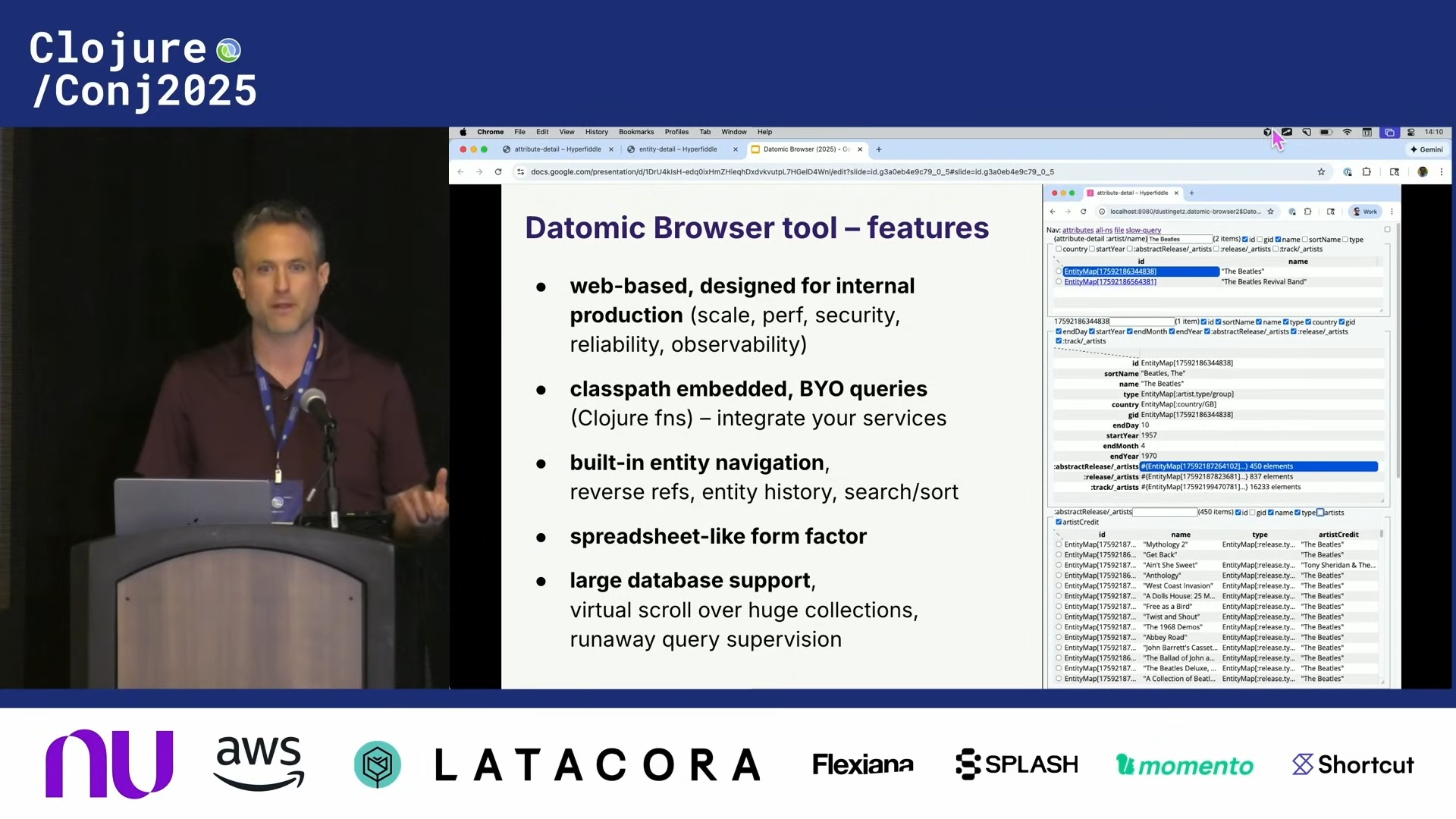Switch to the entity-detail – Hyperfiddle tab
Screen dimensions: 1456x819
coord(679,149)
